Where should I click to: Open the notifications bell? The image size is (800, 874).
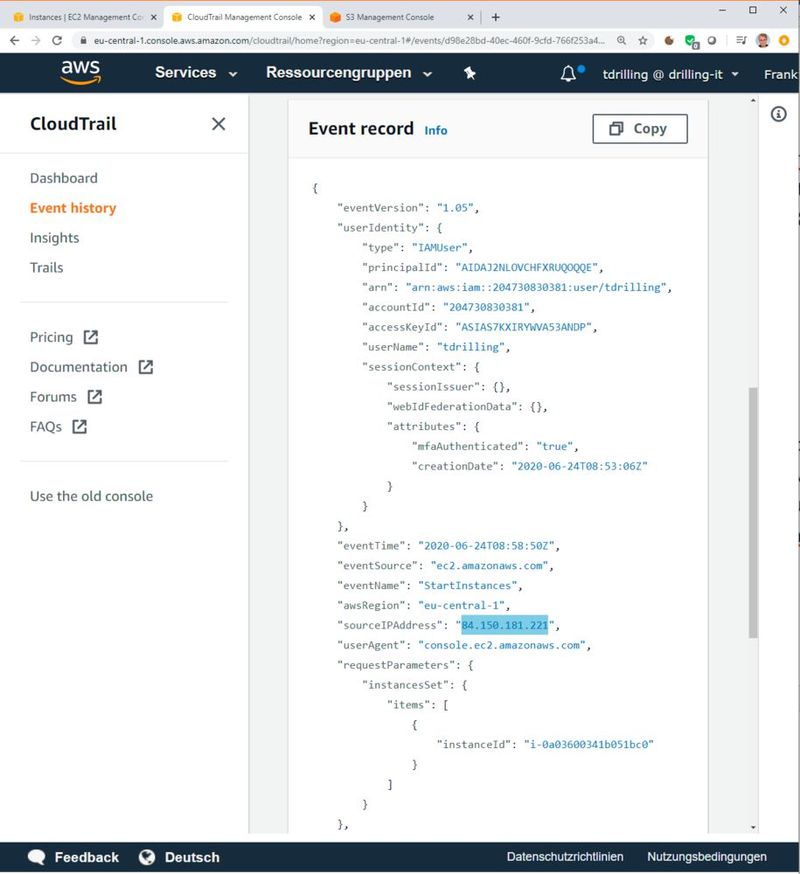click(x=568, y=74)
